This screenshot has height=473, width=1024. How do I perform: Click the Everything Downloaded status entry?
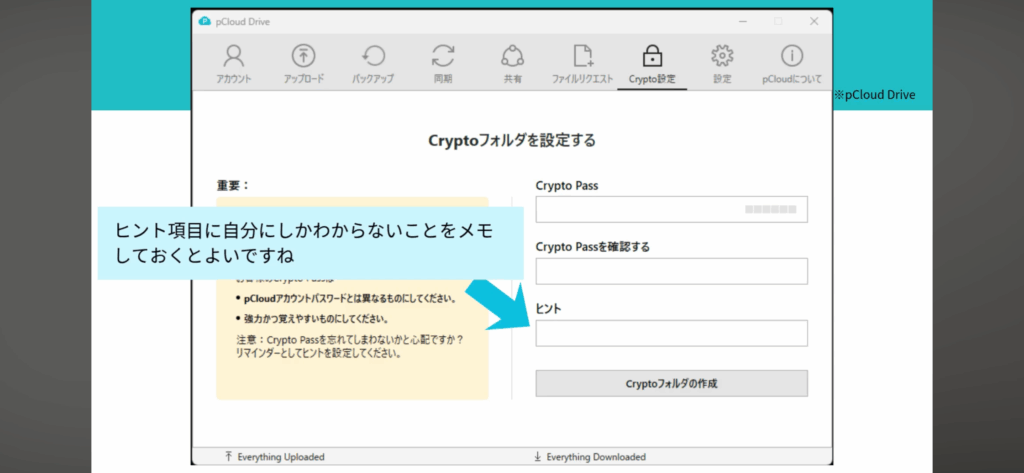click(596, 457)
